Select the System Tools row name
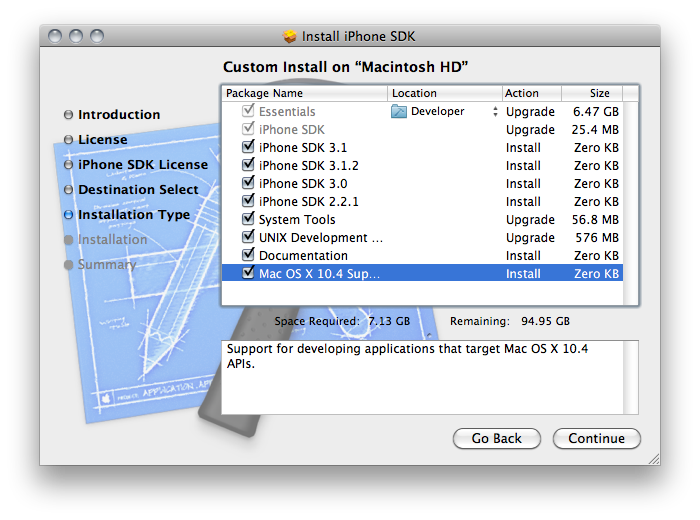This screenshot has height=520, width=700. point(297,220)
